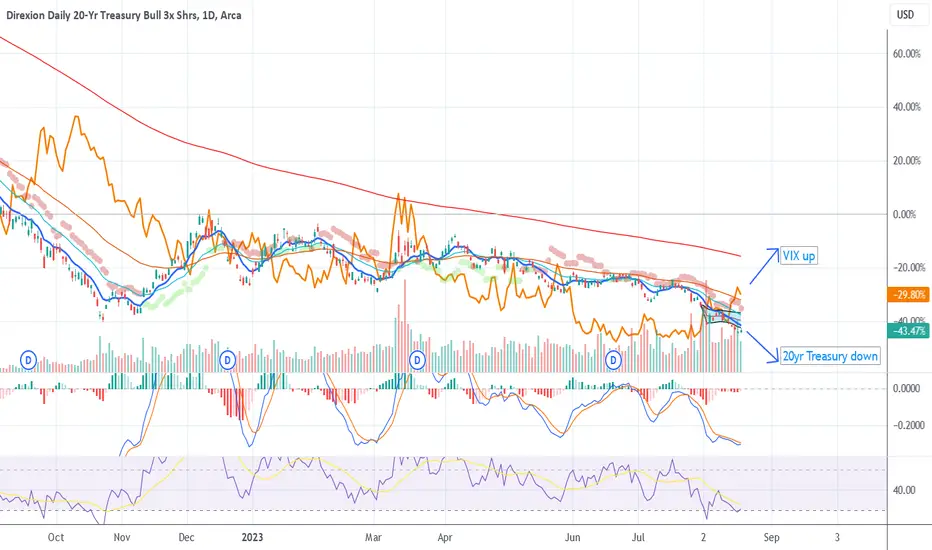This screenshot has height=550, width=932.
Task: Click the dividend D marker between Jun and Jul
Action: [x=613, y=360]
